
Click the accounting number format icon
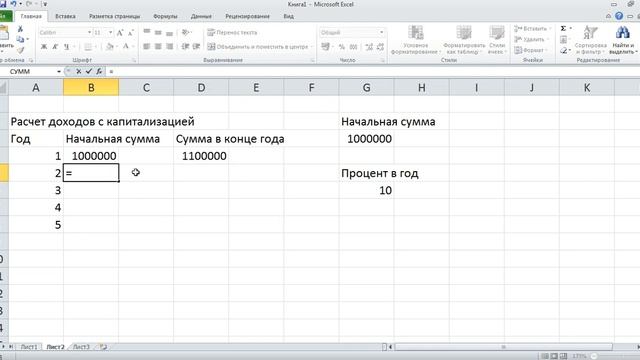click(325, 47)
